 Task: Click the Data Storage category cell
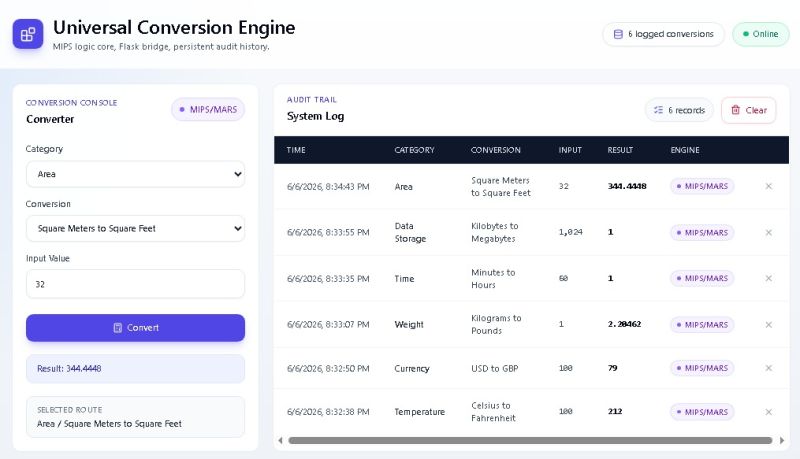[410, 233]
